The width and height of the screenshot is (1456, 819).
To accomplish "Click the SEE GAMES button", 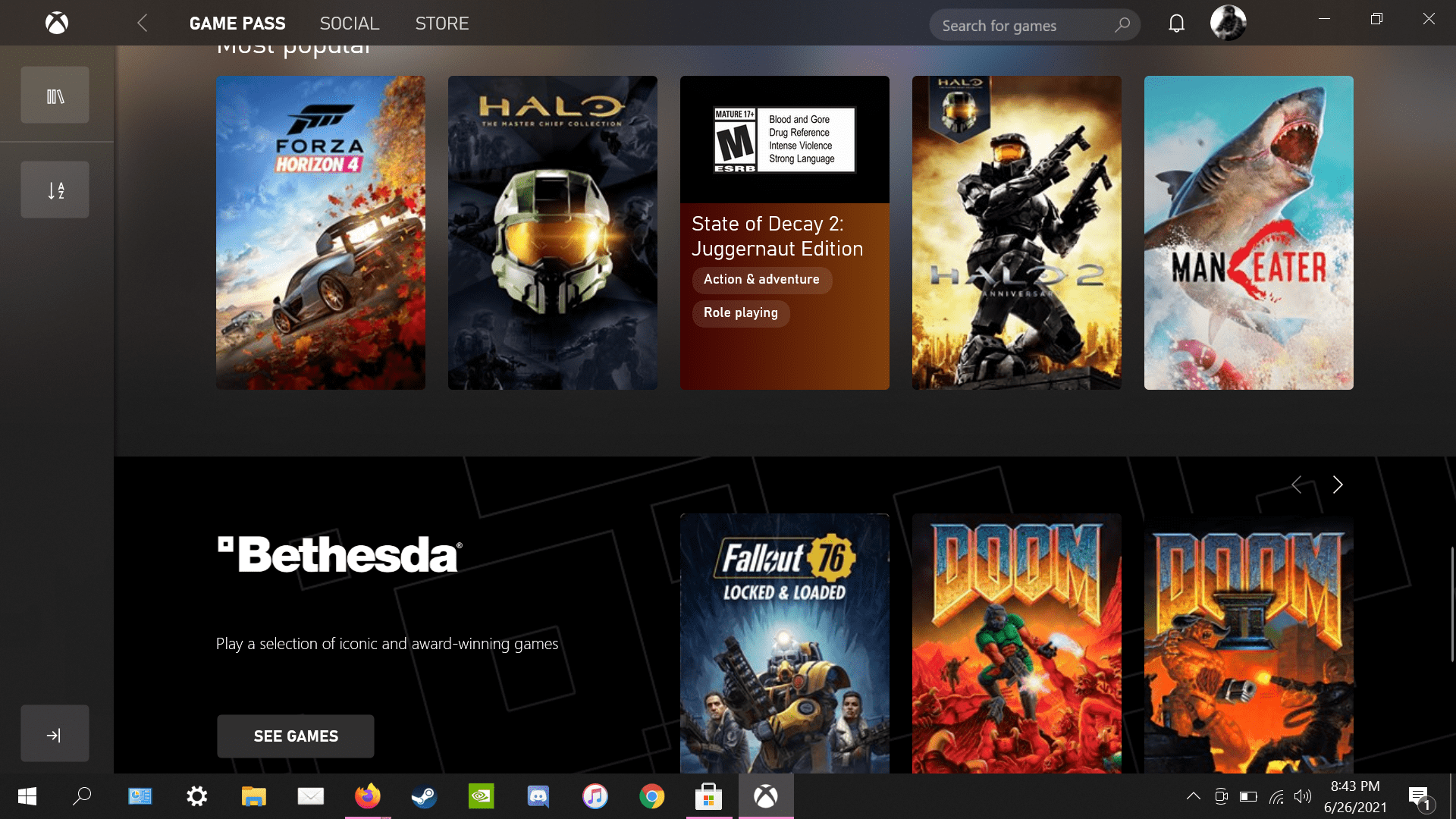I will coord(296,736).
